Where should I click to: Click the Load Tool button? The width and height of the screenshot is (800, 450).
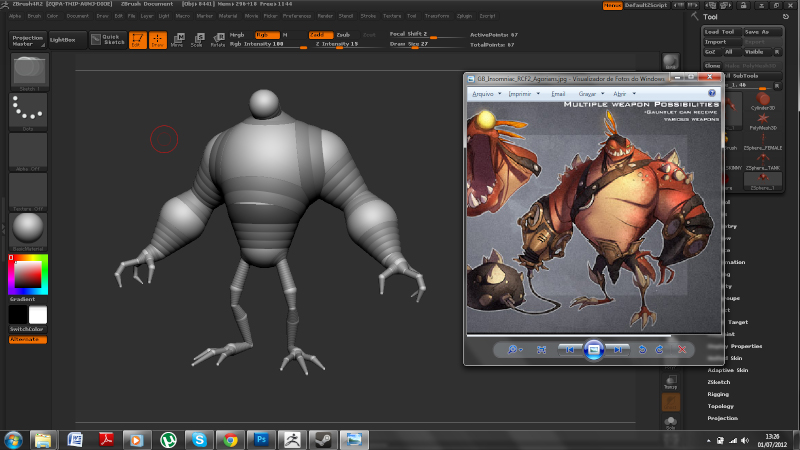721,32
